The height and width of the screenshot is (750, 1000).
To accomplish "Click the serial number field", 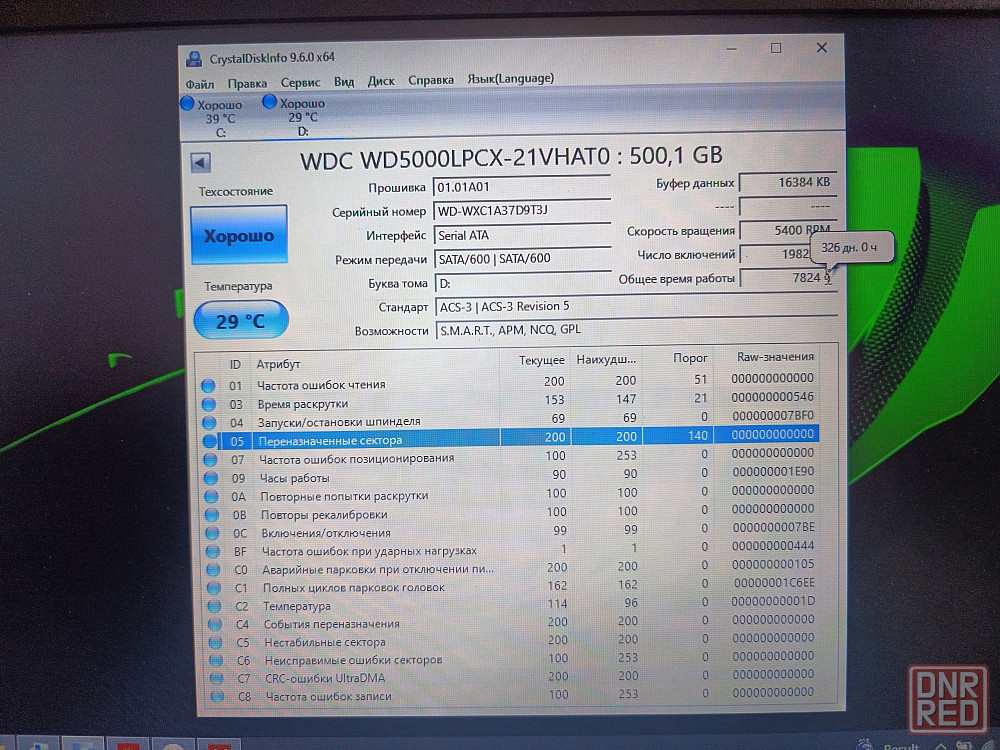I will (520, 211).
